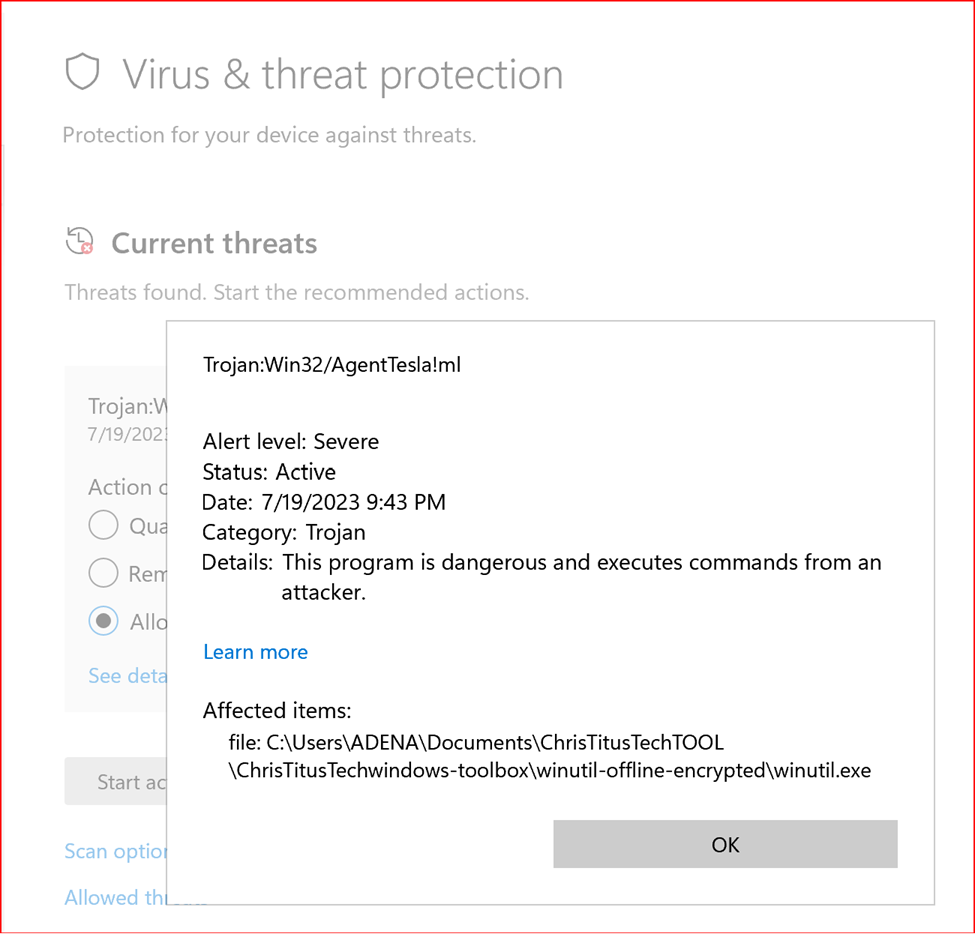The image size is (975, 934).
Task: Select the Remove action radio button
Action: tap(103, 573)
